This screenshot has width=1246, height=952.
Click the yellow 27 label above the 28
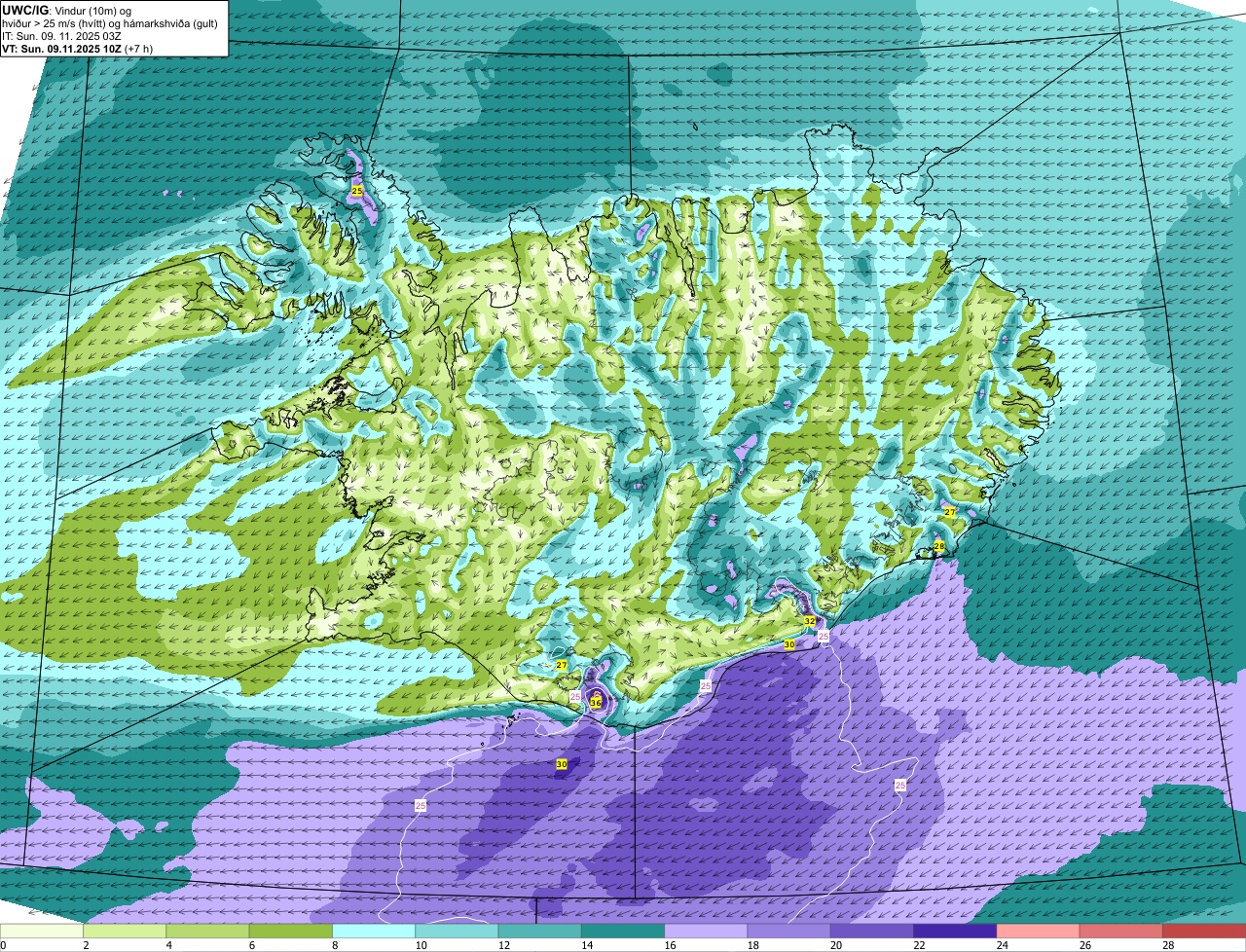pyautogui.click(x=950, y=512)
